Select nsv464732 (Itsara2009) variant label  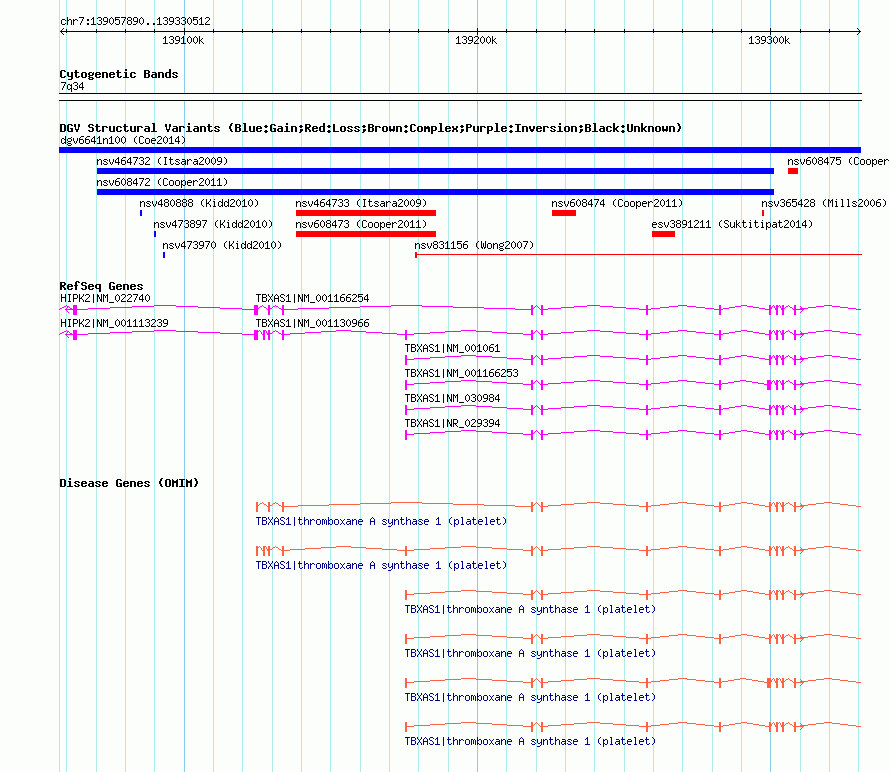tap(162, 161)
